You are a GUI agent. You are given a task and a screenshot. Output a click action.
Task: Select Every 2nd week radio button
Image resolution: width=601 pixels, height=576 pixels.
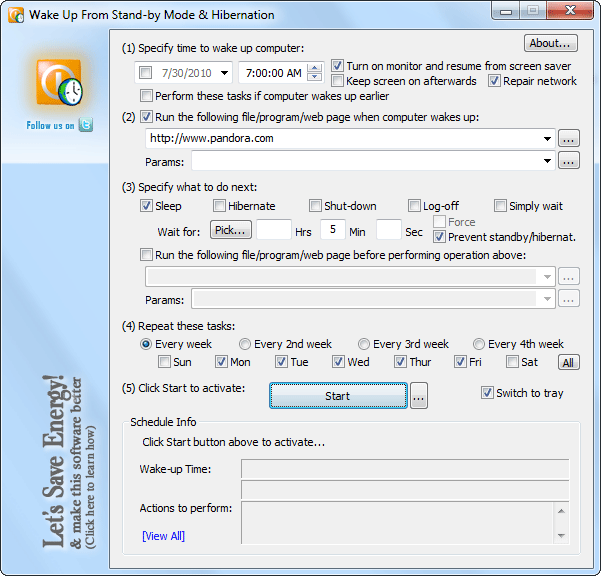pyautogui.click(x=245, y=344)
